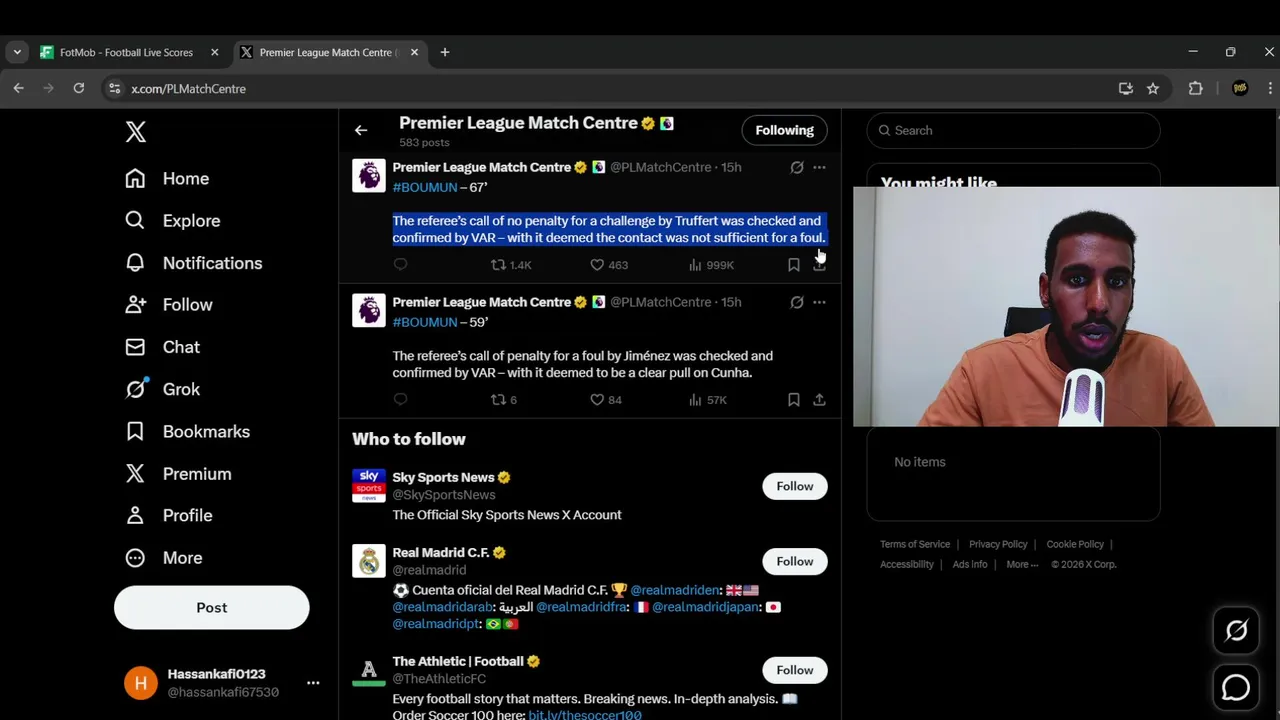This screenshot has width=1280, height=720.
Task: Open account menu dots beside Hassankafi0123
Action: click(313, 683)
